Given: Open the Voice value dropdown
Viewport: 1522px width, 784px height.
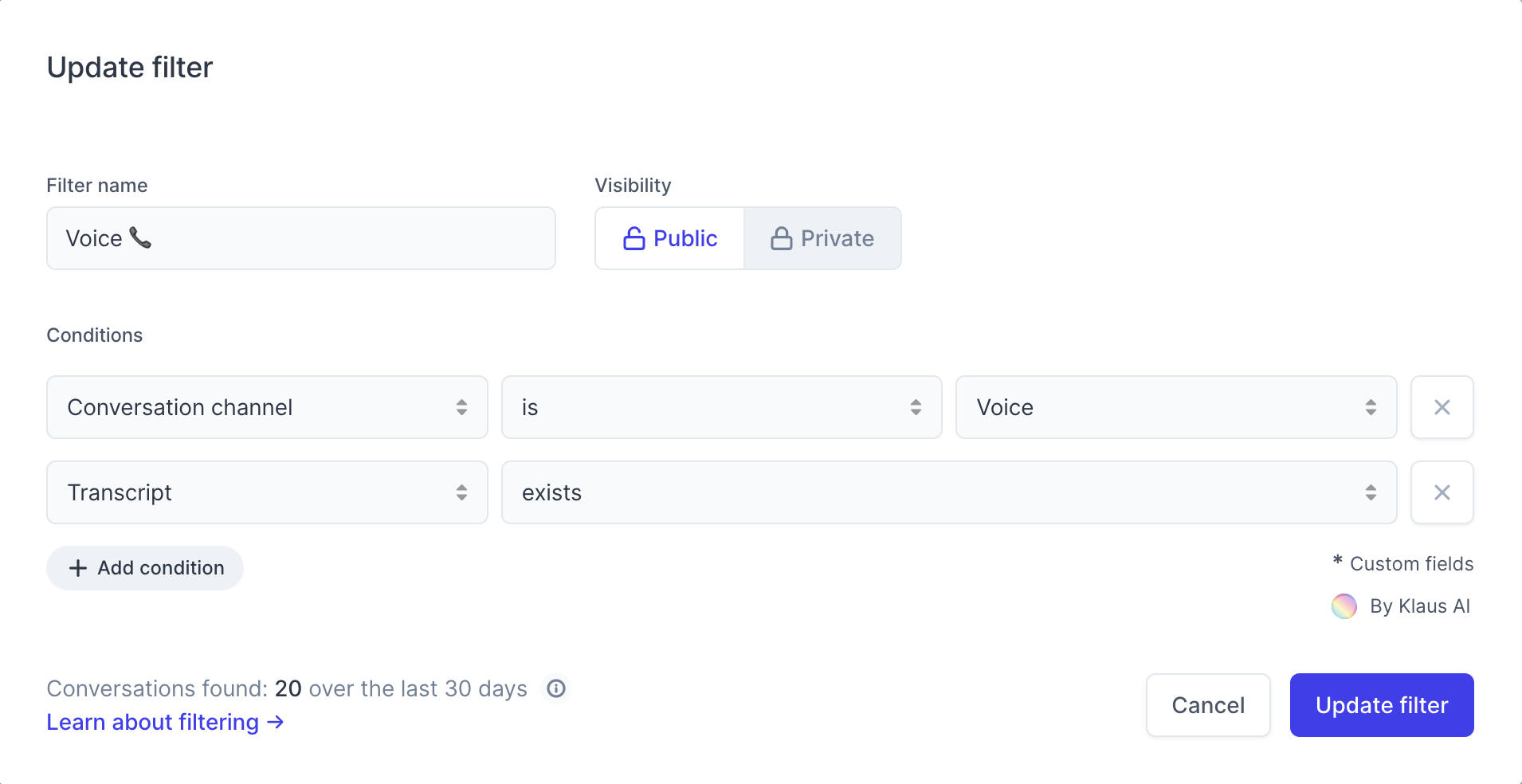Looking at the screenshot, I should pyautogui.click(x=1176, y=407).
